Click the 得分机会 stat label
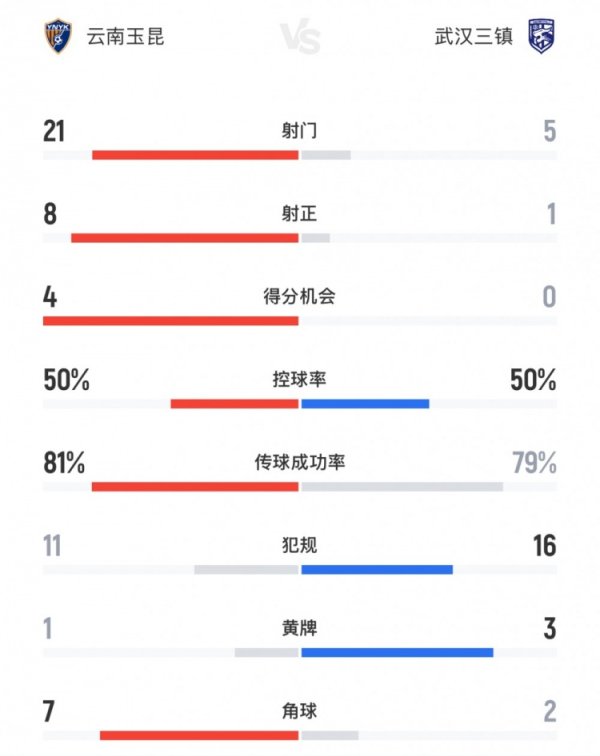The image size is (600, 756). coord(300,297)
